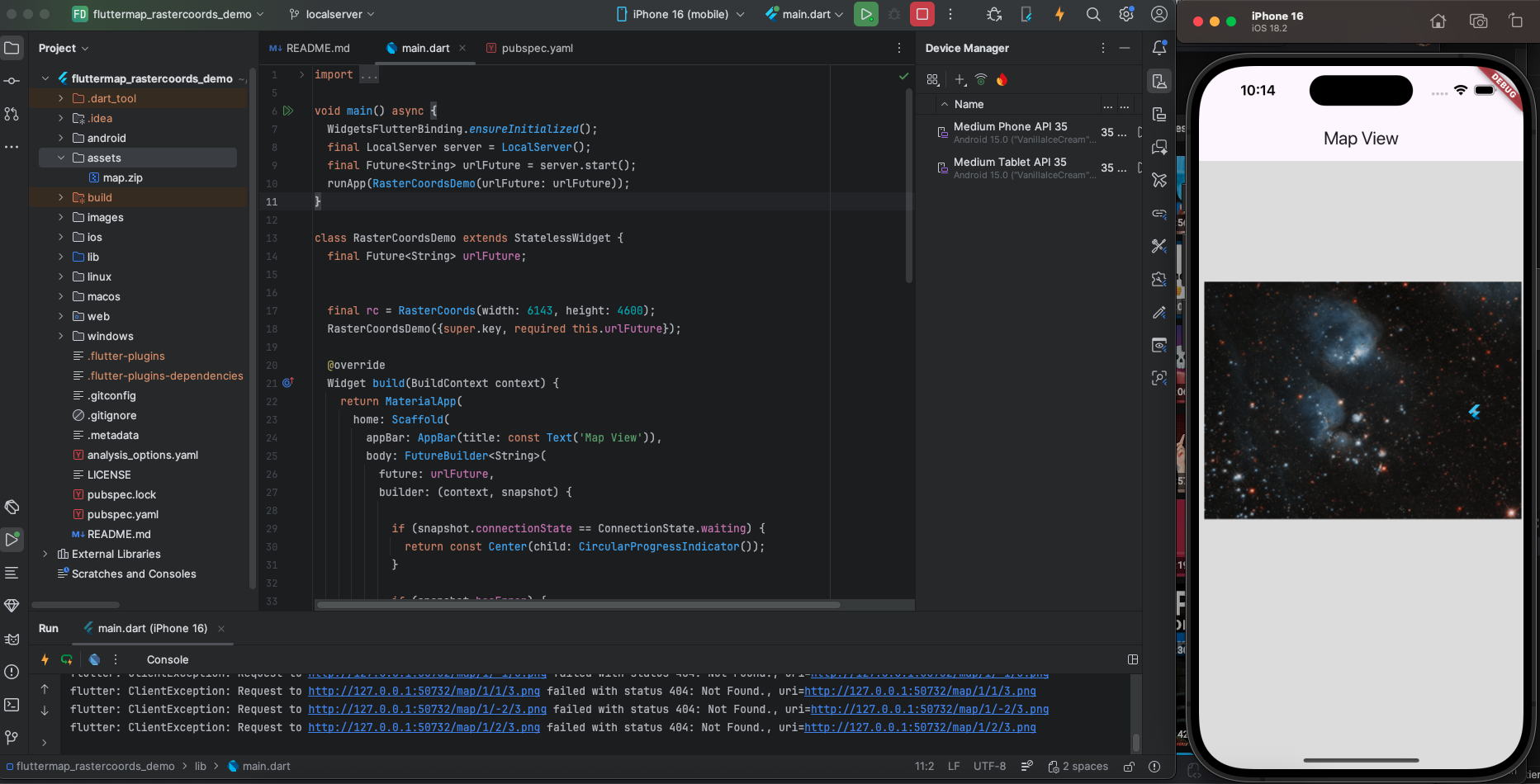Viewport: 1540px width, 784px height.
Task: Switch to the pubspec.yaml tab
Action: 536,48
